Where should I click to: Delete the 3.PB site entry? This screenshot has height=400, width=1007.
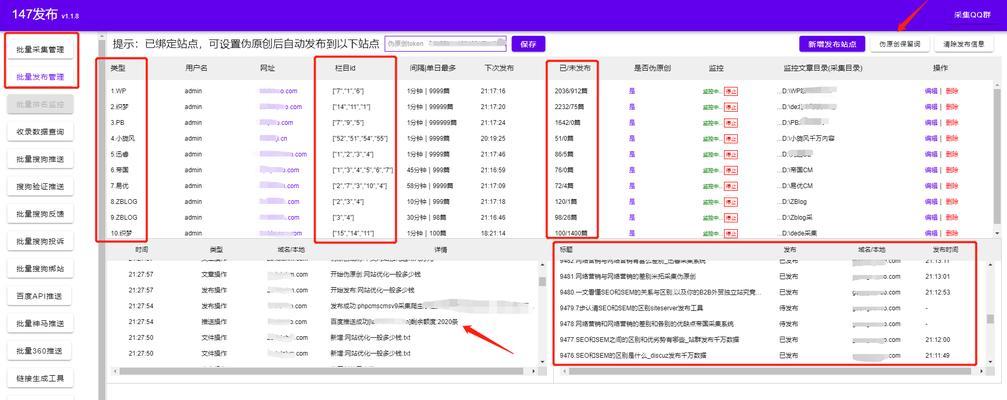[952, 123]
